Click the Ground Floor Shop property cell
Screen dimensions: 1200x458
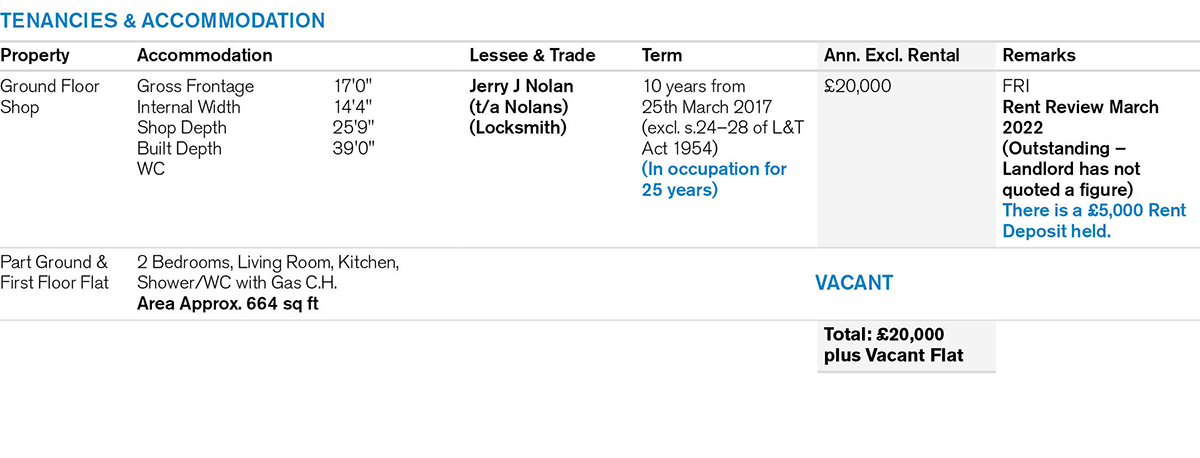(50, 97)
